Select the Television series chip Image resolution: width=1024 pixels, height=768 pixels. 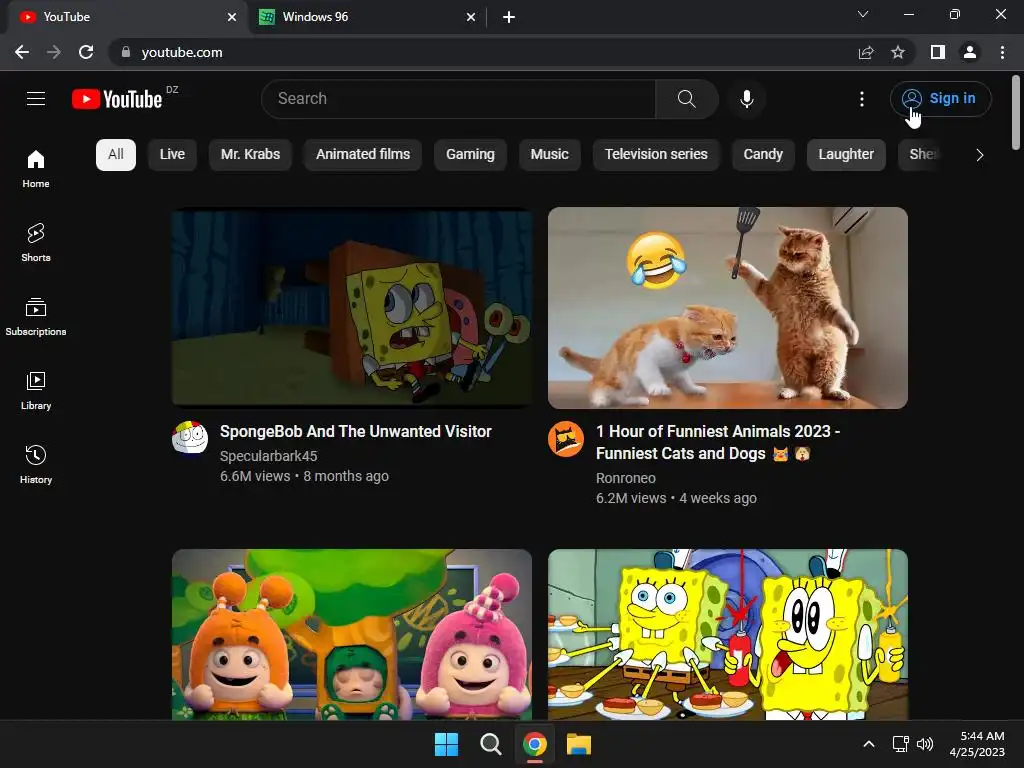[656, 155]
